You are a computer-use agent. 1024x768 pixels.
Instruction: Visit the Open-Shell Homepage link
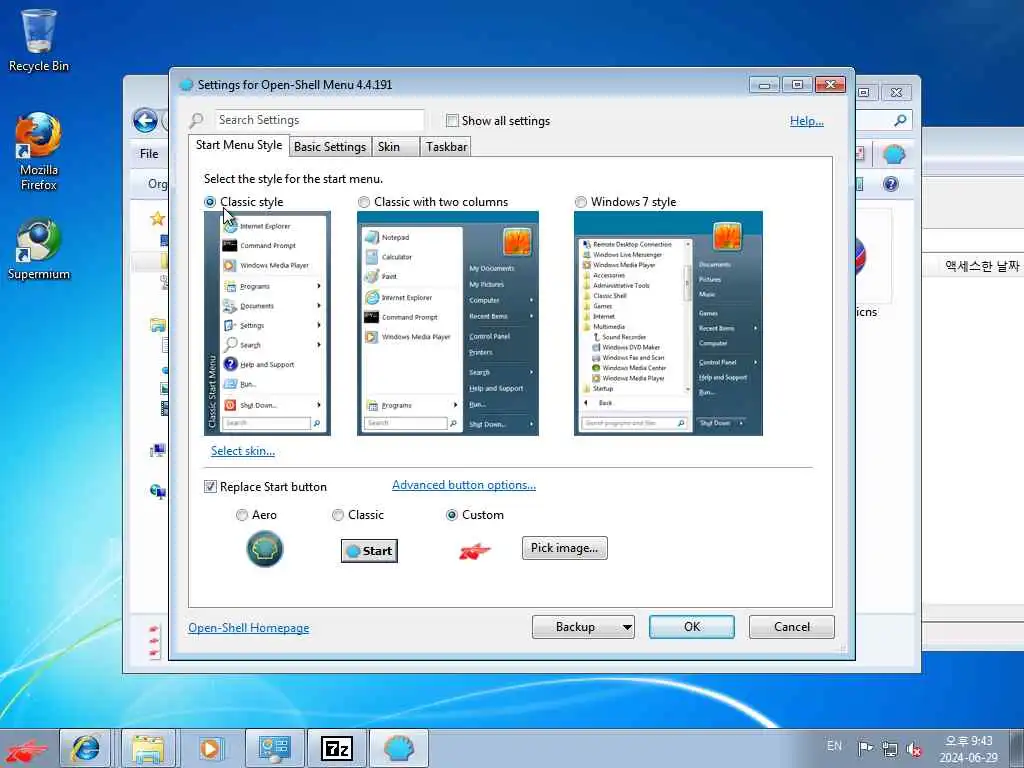coord(249,628)
